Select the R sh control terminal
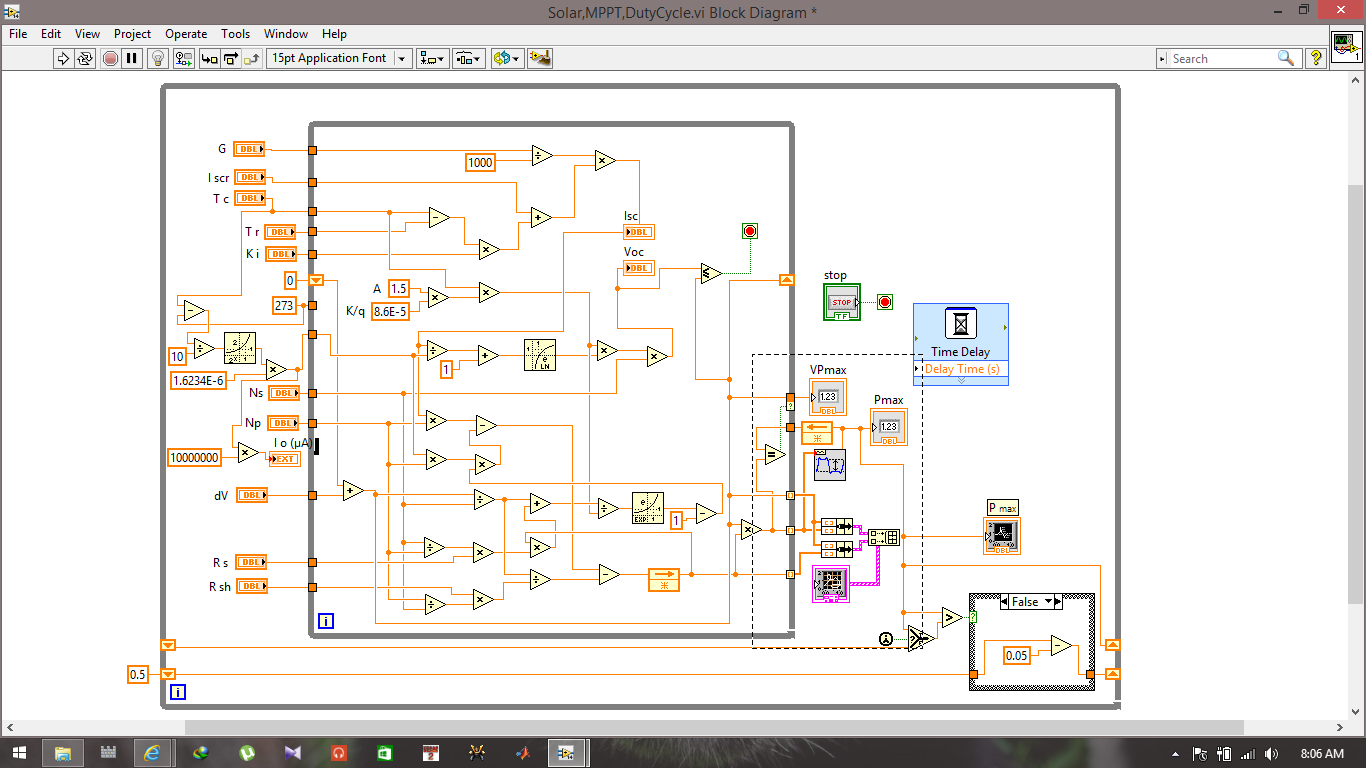The height and width of the screenshot is (768, 1366). [251, 586]
